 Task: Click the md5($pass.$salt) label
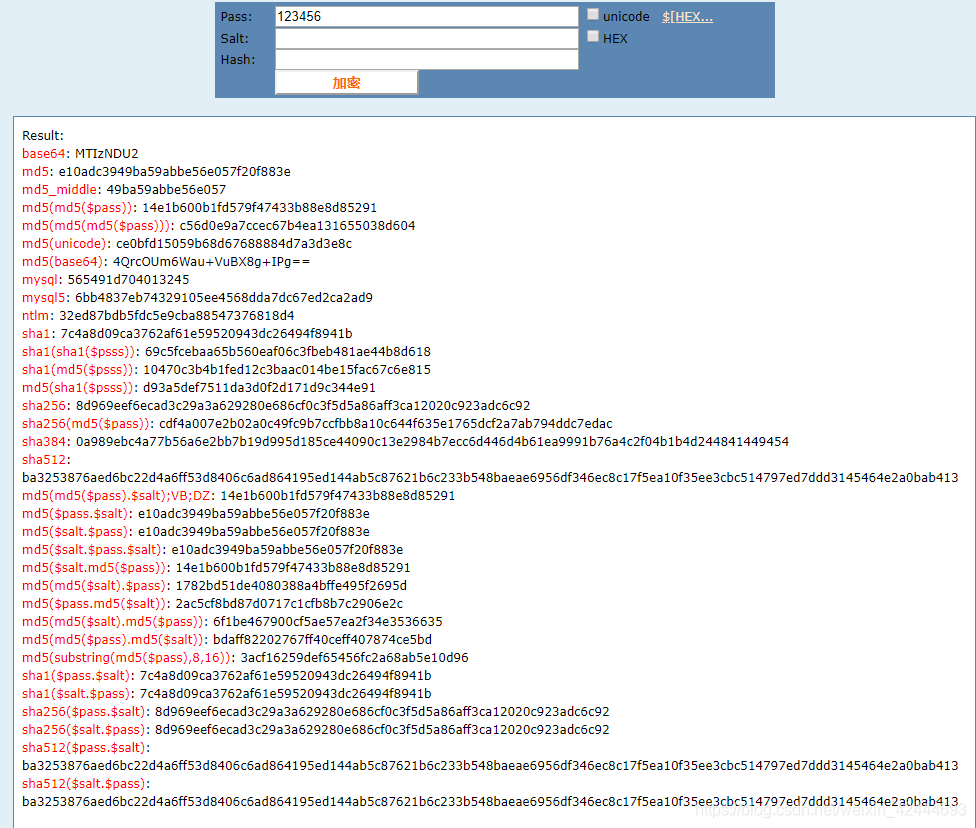click(x=76, y=515)
